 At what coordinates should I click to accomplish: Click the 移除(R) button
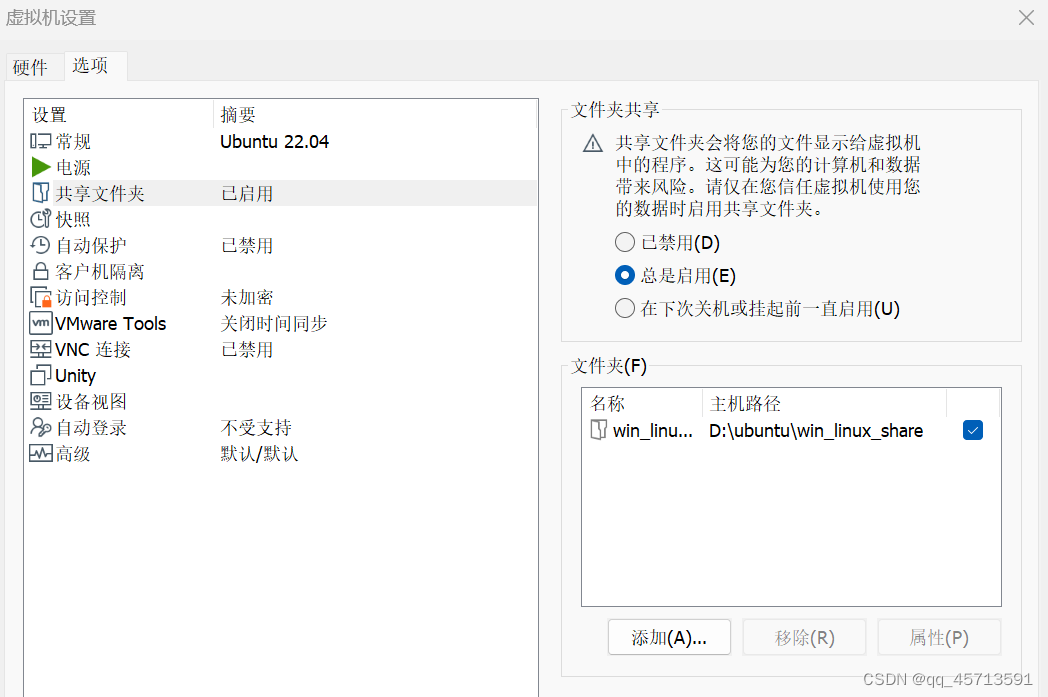pyautogui.click(x=804, y=637)
